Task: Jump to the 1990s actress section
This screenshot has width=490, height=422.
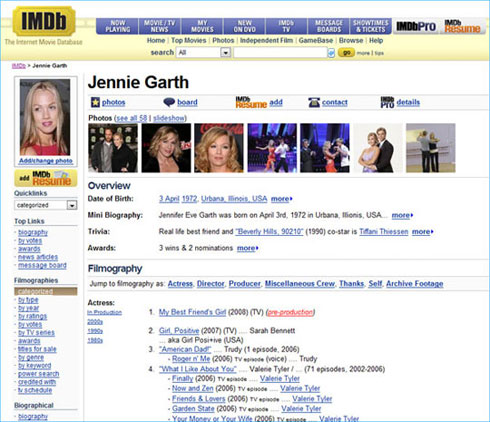Action: pos(95,331)
